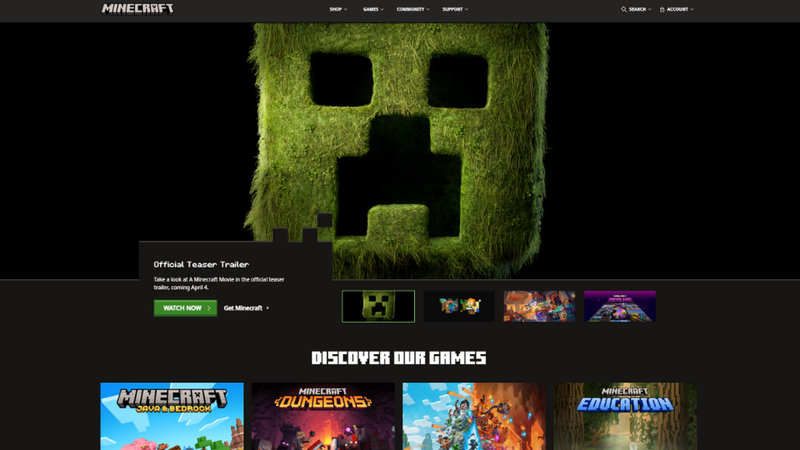Click the Watch Now button
The height and width of the screenshot is (450, 800).
185,308
